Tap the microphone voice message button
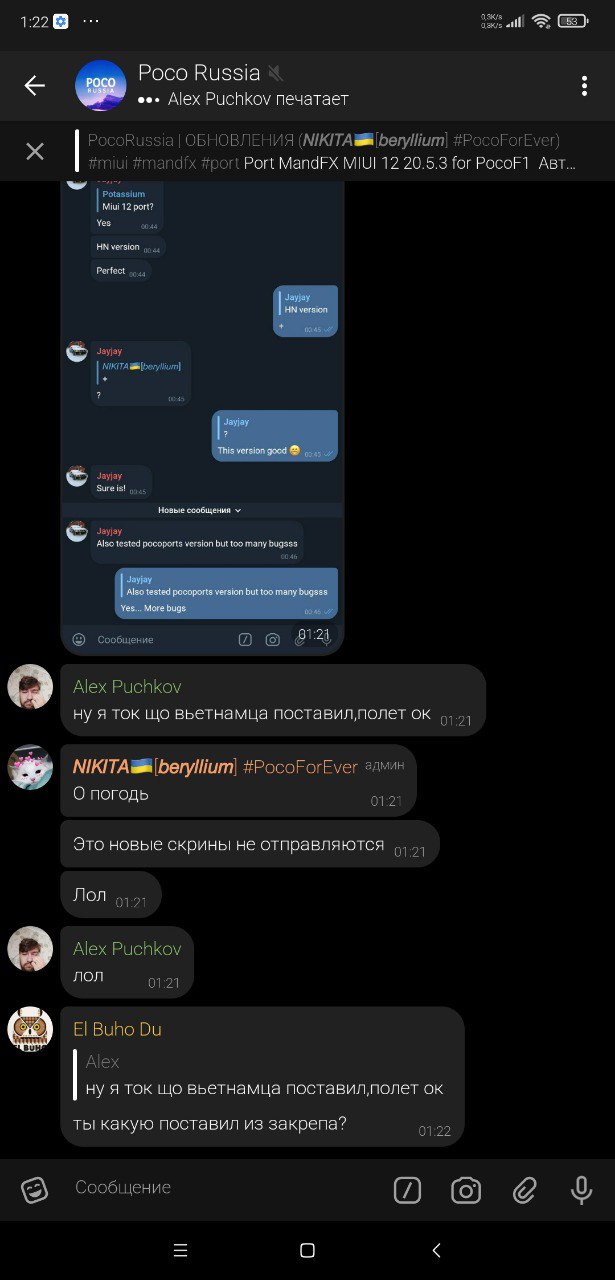 [582, 1189]
